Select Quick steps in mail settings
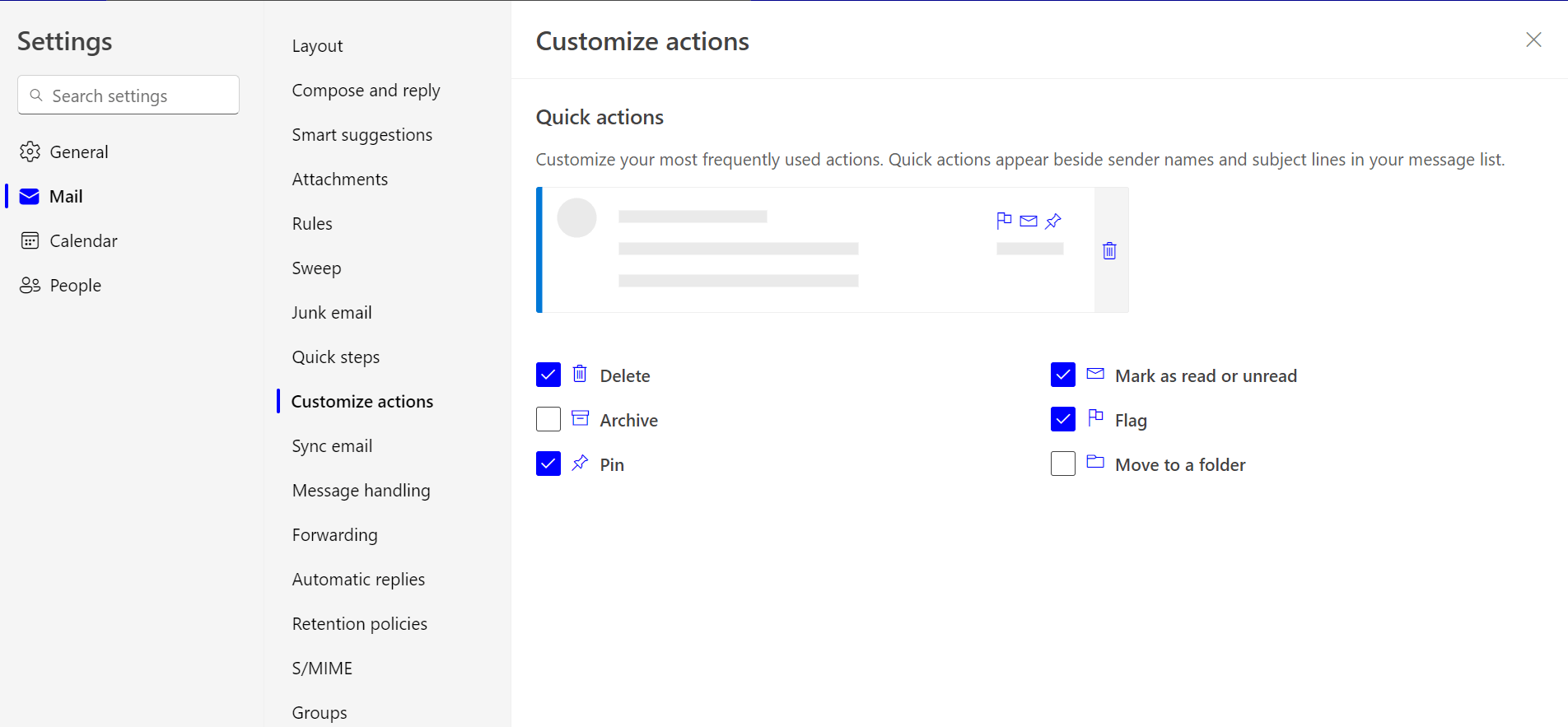 tap(336, 357)
